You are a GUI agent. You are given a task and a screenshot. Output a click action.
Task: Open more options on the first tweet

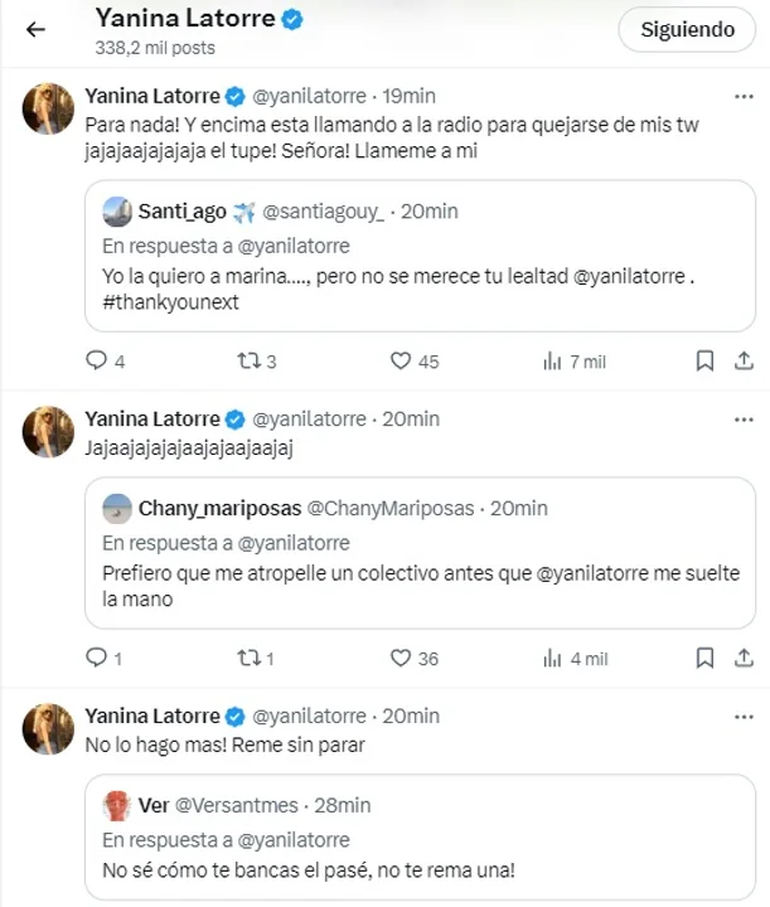[x=743, y=95]
